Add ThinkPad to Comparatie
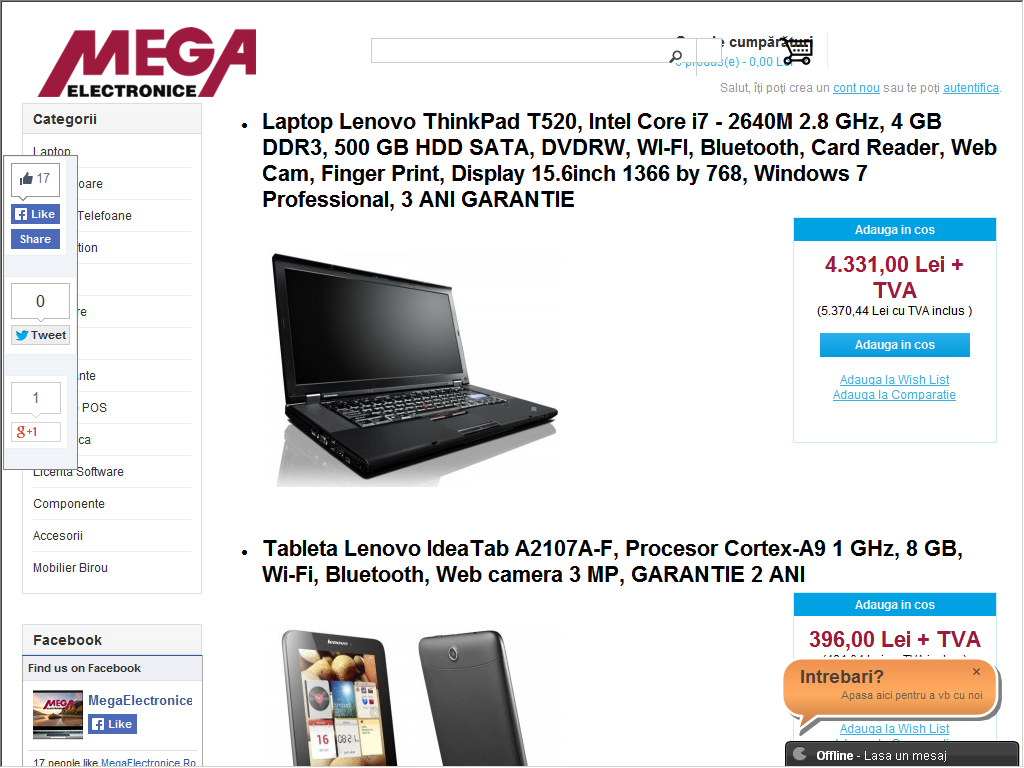 [x=894, y=394]
